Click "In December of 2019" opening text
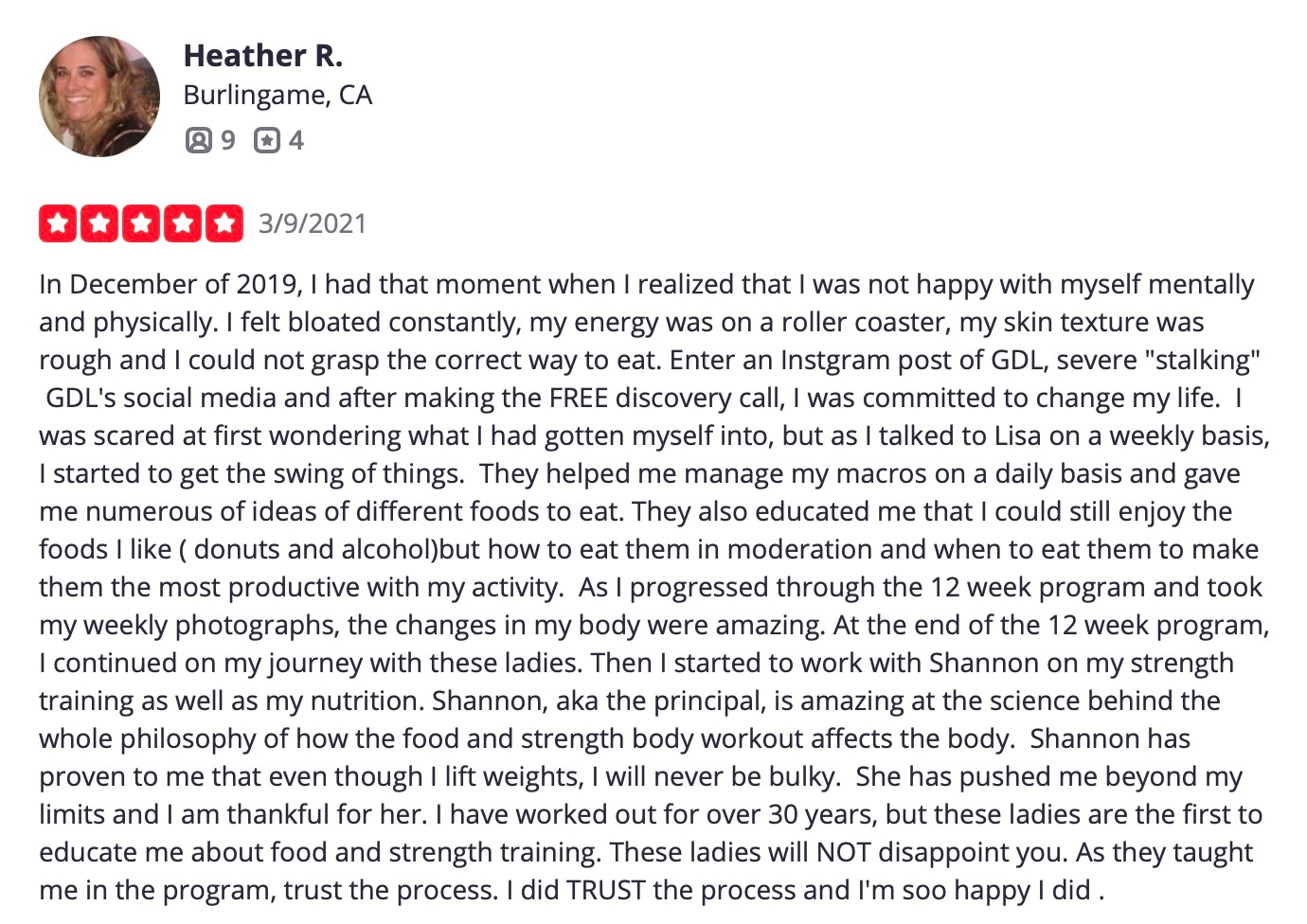 (x=170, y=284)
